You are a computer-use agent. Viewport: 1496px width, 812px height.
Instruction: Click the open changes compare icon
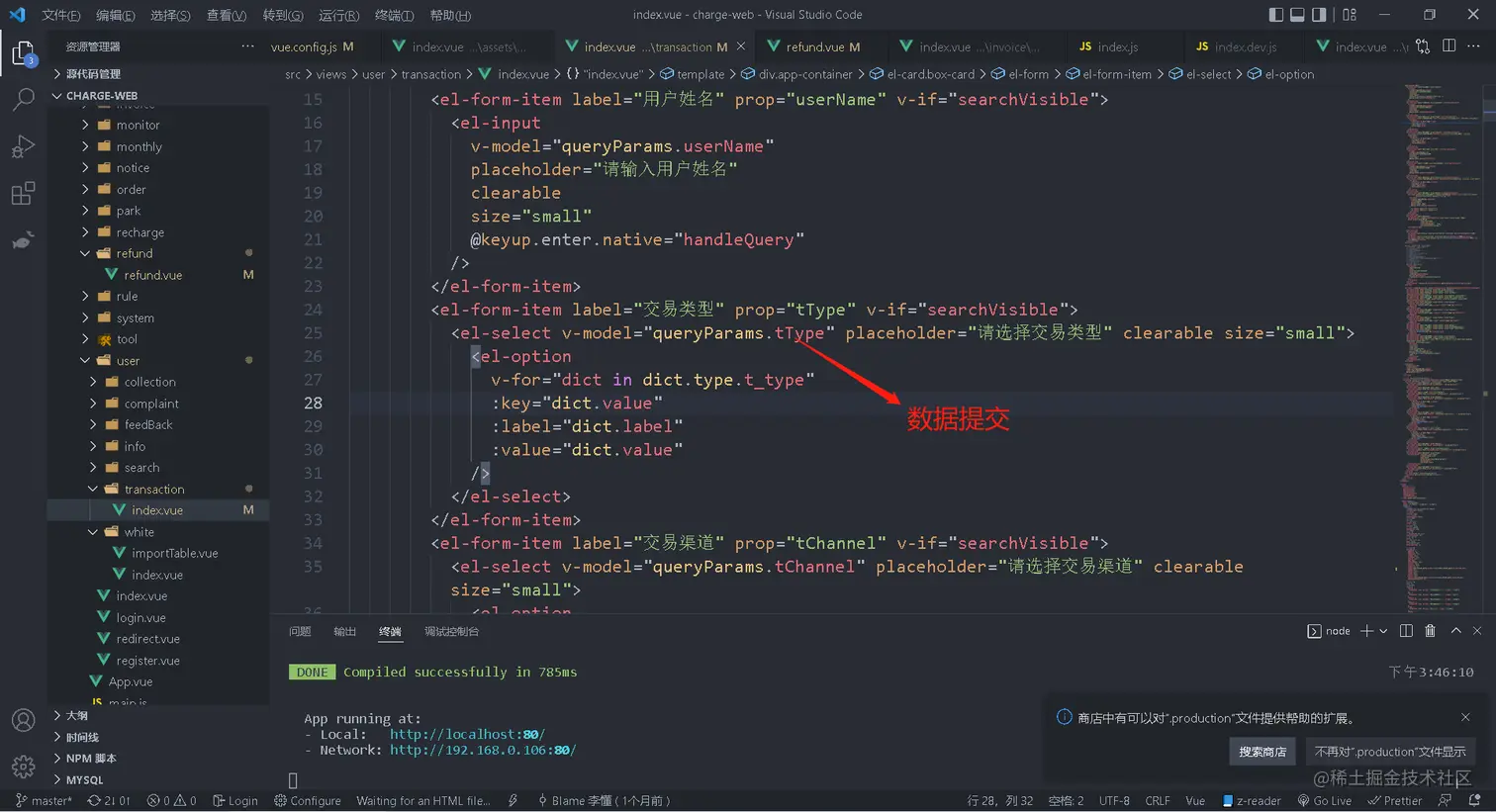coord(1423,46)
